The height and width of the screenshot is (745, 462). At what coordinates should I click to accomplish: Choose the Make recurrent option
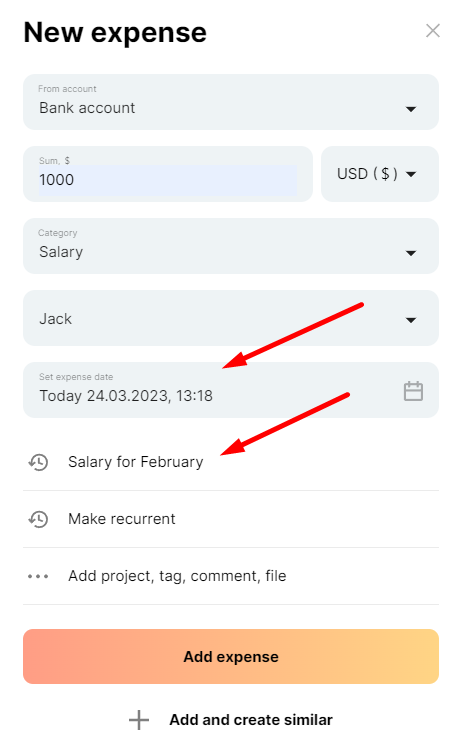[x=122, y=519]
